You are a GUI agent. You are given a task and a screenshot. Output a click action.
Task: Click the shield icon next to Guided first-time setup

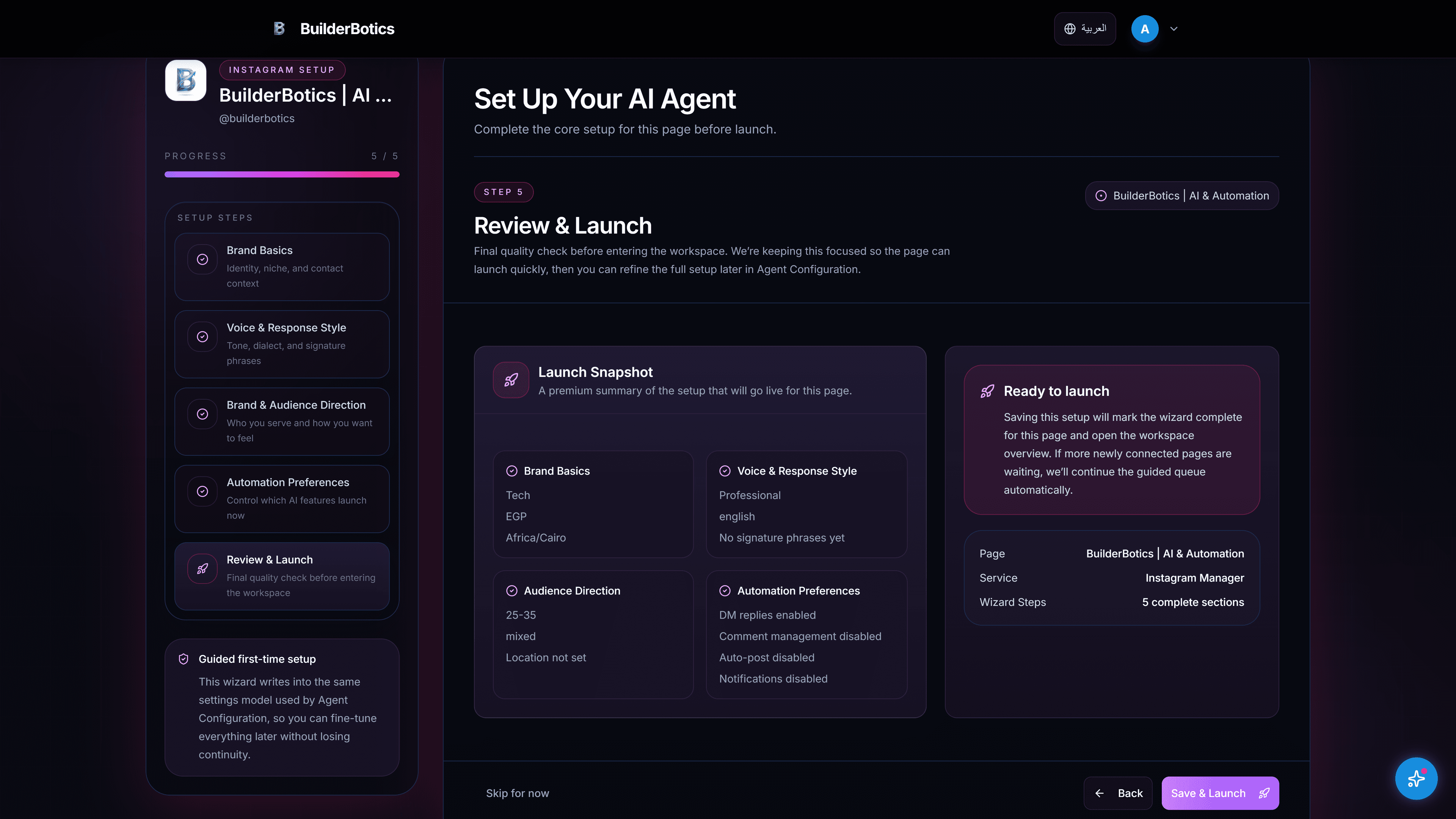(x=183, y=659)
